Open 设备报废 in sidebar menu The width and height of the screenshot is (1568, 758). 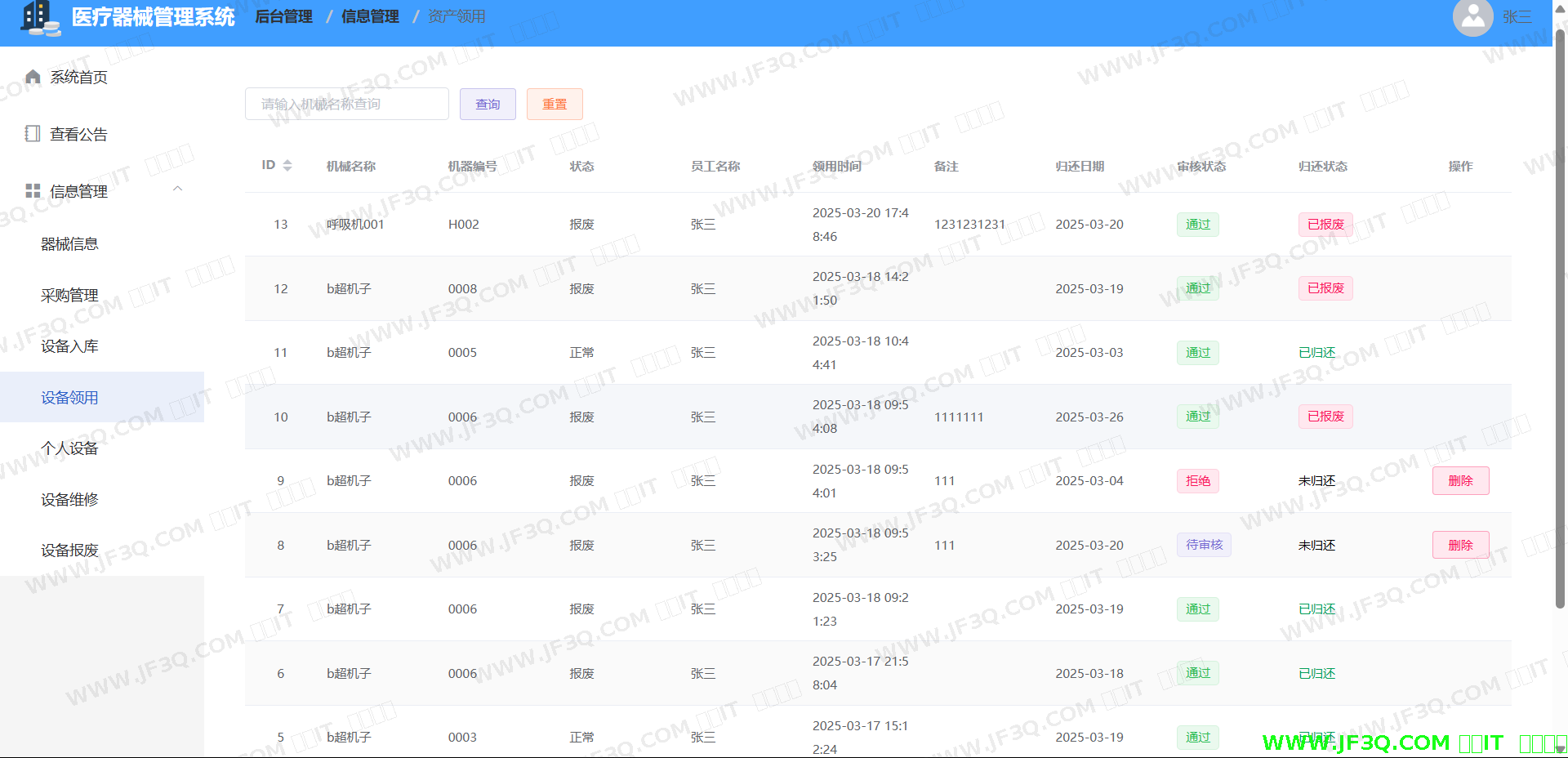click(69, 551)
